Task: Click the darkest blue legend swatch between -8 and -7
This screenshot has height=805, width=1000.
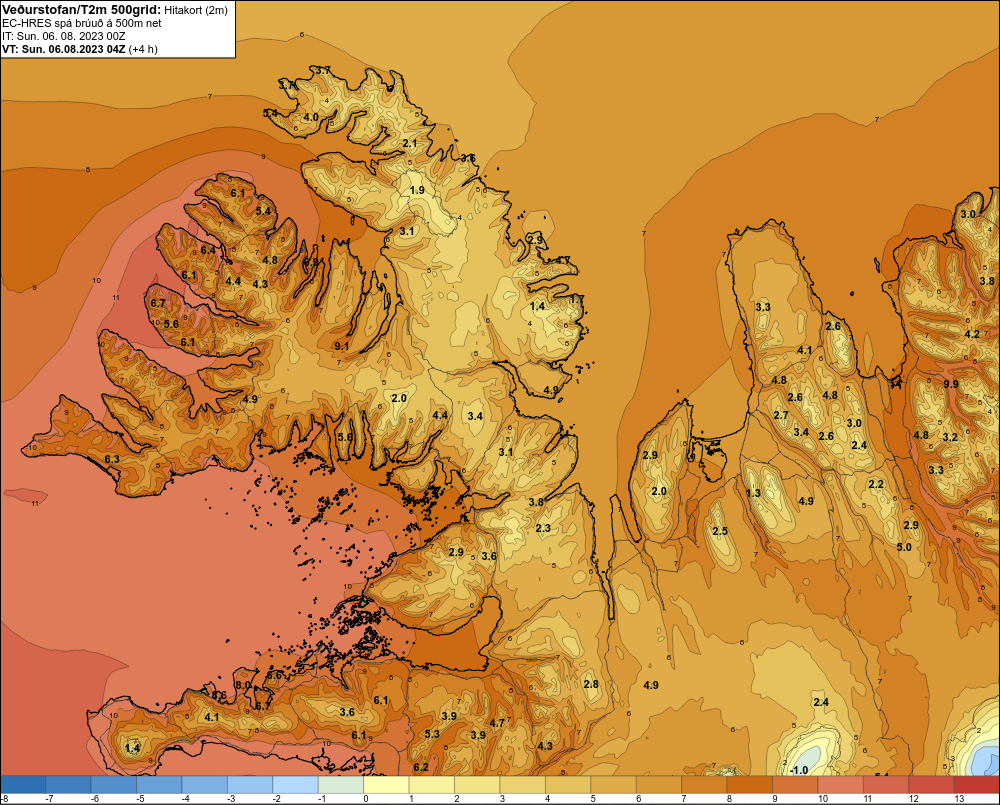Action: point(23,785)
